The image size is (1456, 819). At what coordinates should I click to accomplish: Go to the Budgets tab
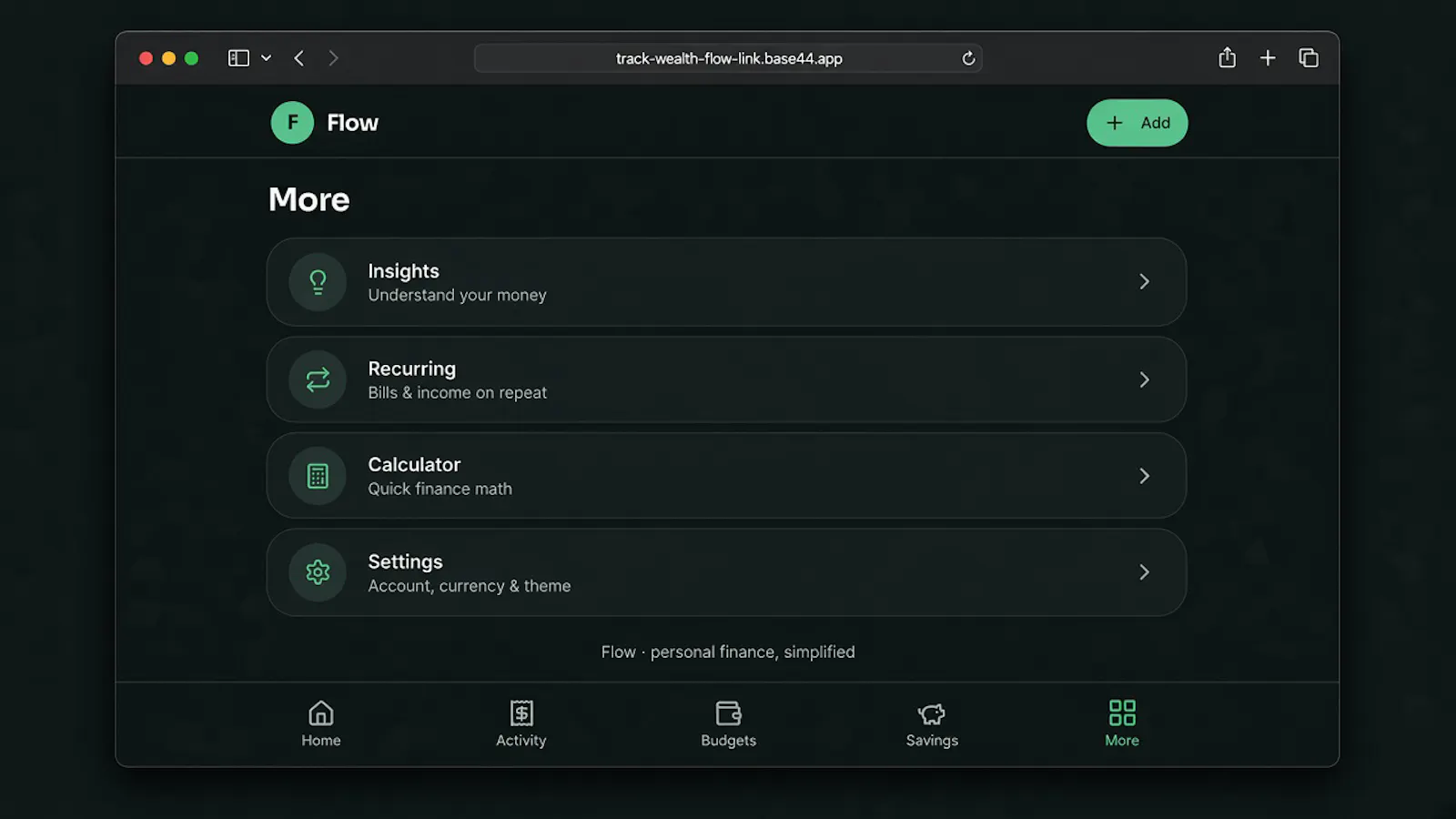[729, 724]
